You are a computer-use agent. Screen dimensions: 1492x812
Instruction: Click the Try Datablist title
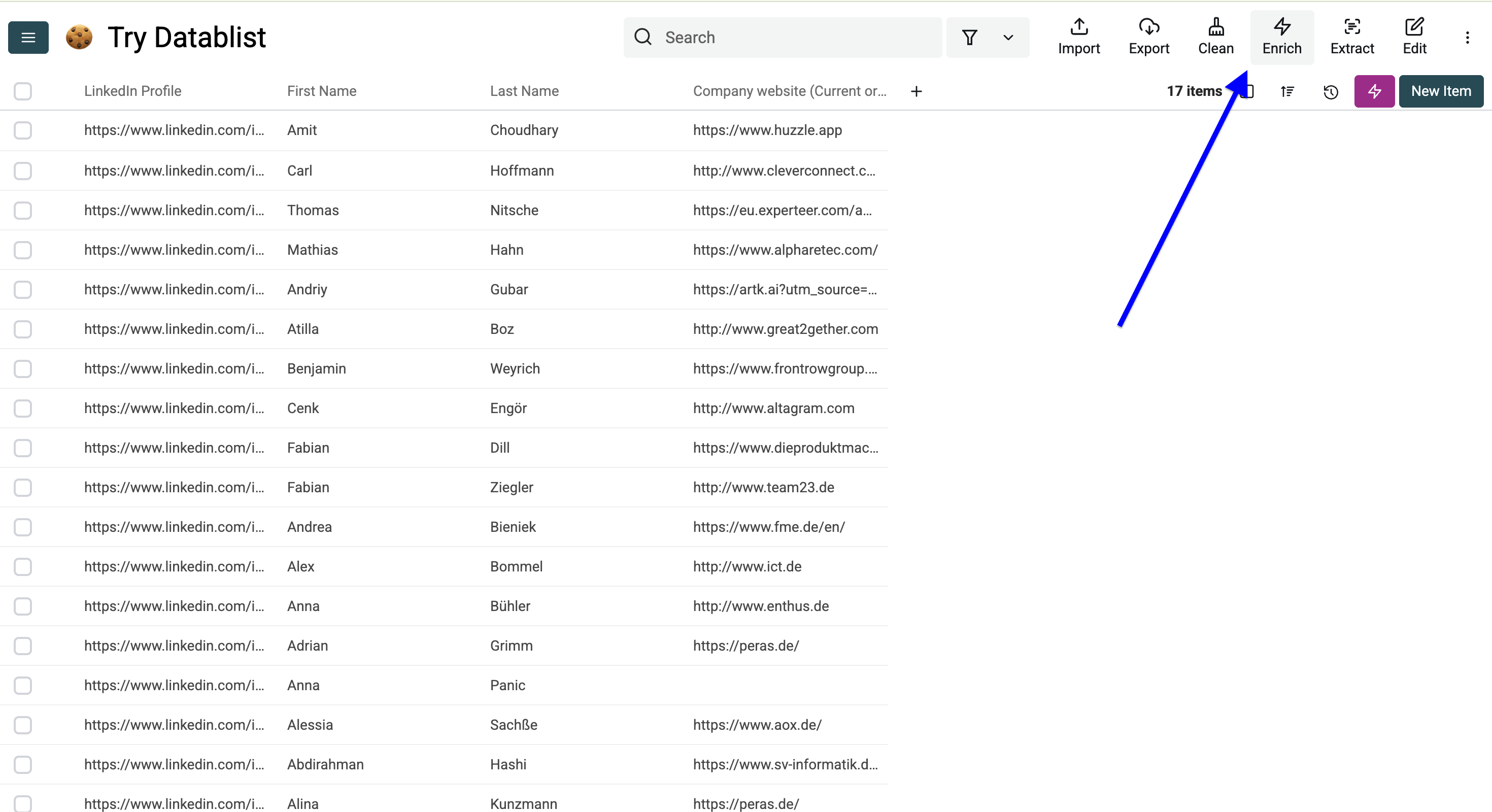(x=187, y=38)
